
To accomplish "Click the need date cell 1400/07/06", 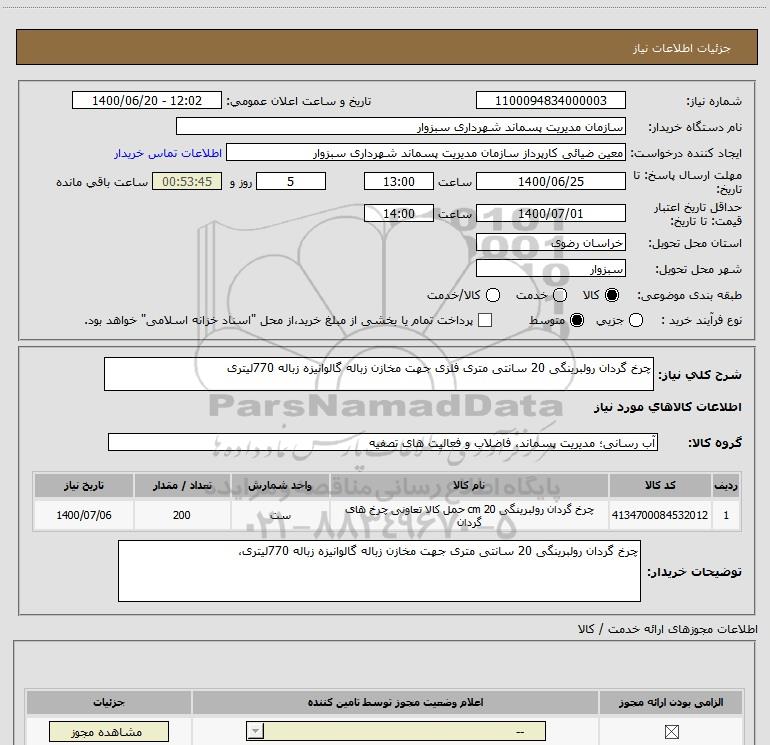I will pos(84,515).
